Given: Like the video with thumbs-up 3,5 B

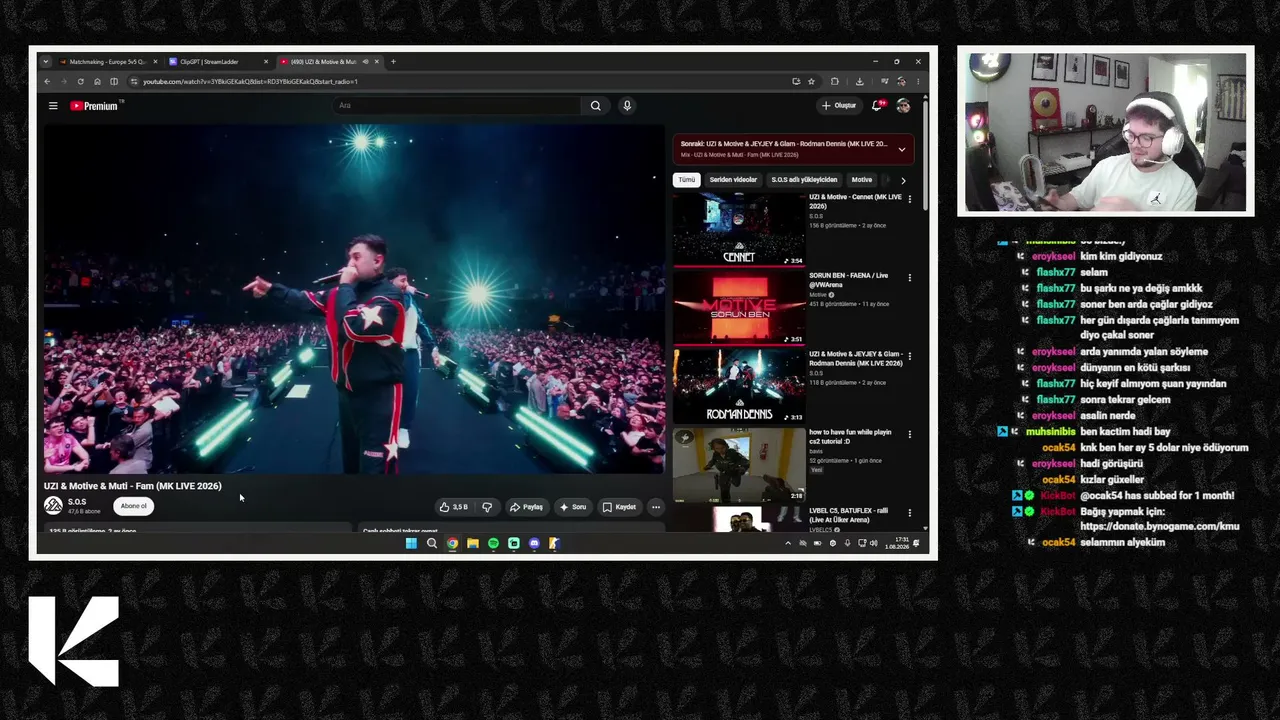Looking at the screenshot, I should [453, 507].
